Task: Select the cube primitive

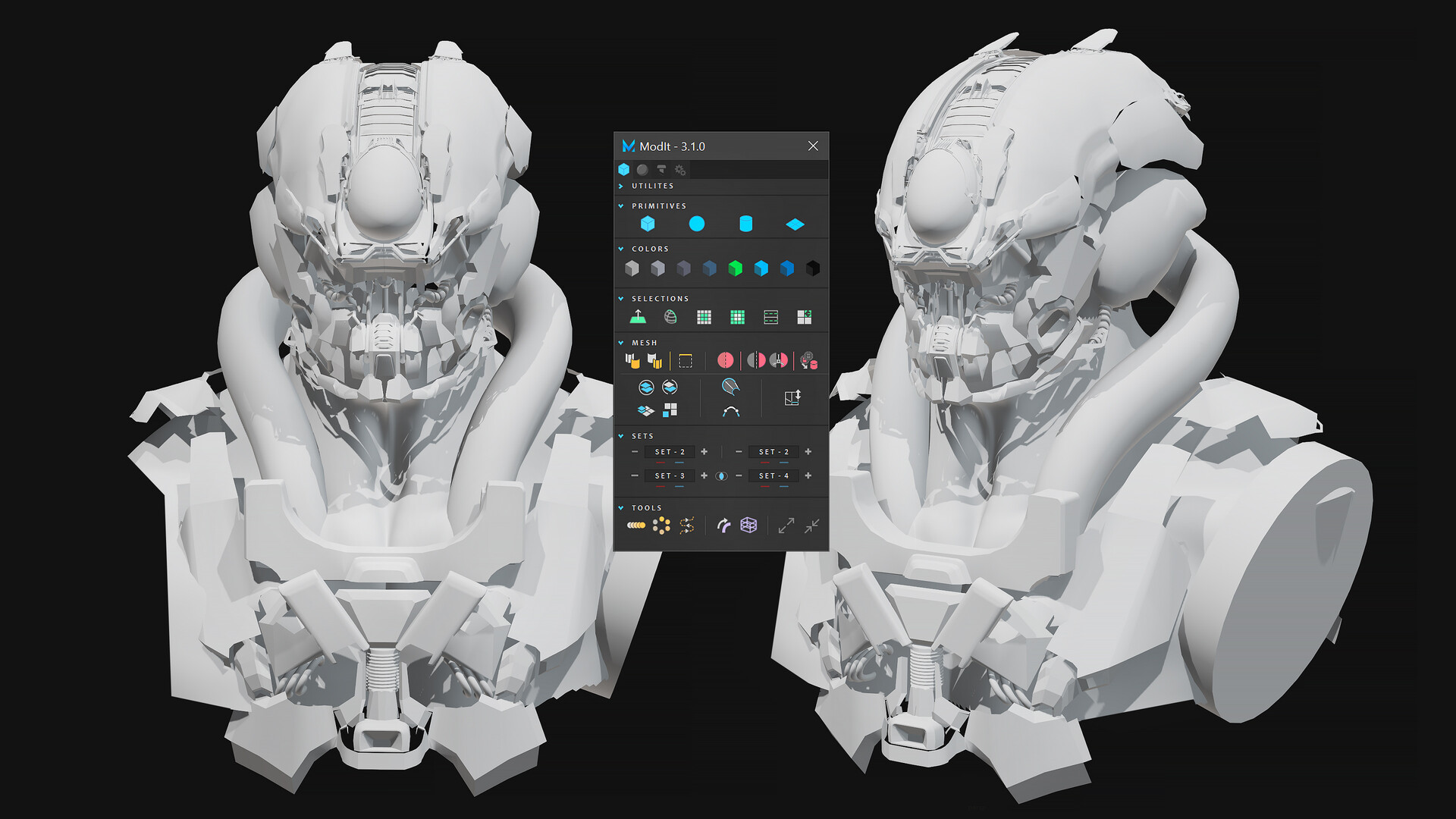Action: point(648,223)
